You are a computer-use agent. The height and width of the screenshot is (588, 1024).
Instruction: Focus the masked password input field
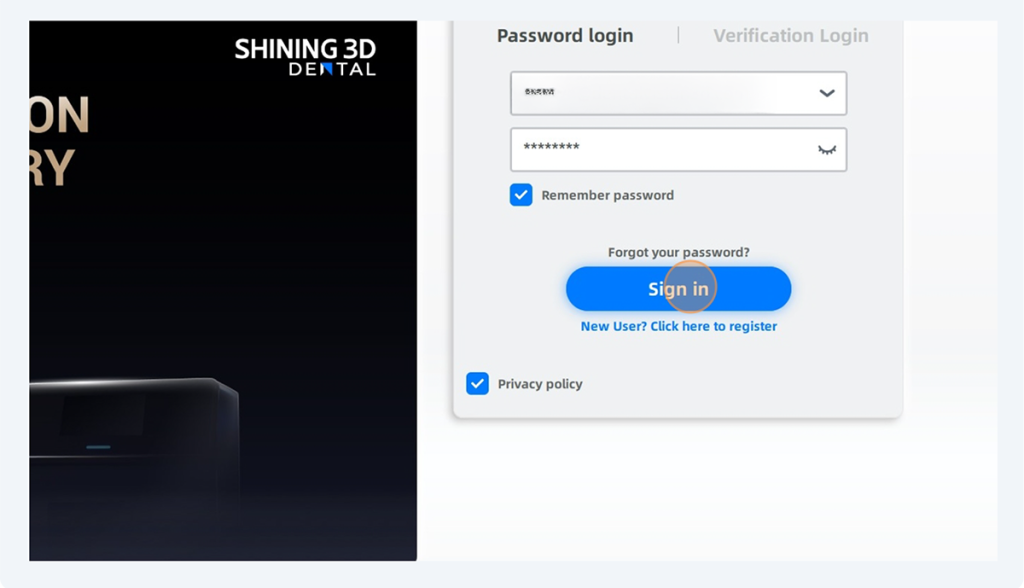coord(660,149)
